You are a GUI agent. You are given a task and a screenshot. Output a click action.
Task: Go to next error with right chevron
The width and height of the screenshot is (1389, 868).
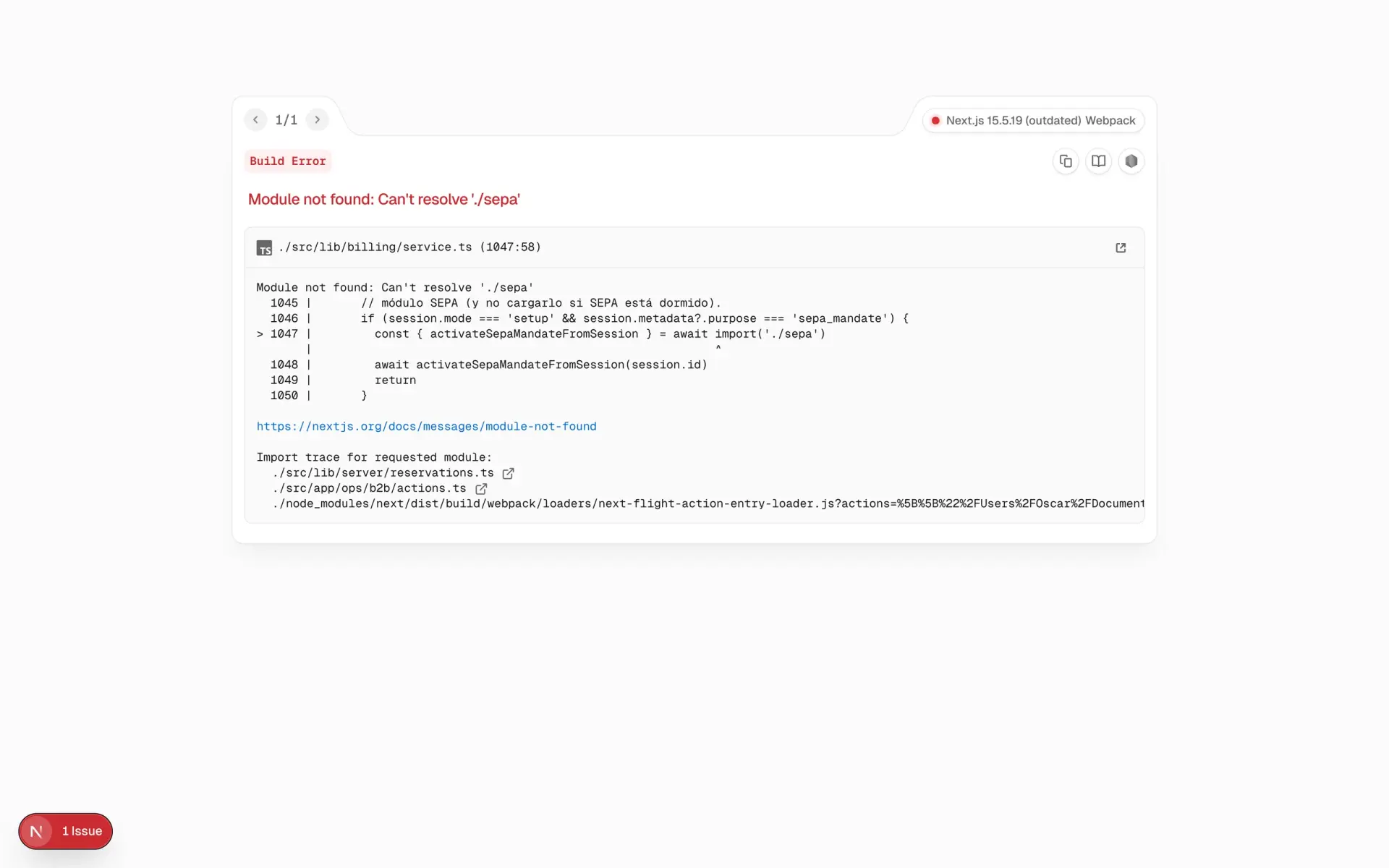[x=317, y=120]
